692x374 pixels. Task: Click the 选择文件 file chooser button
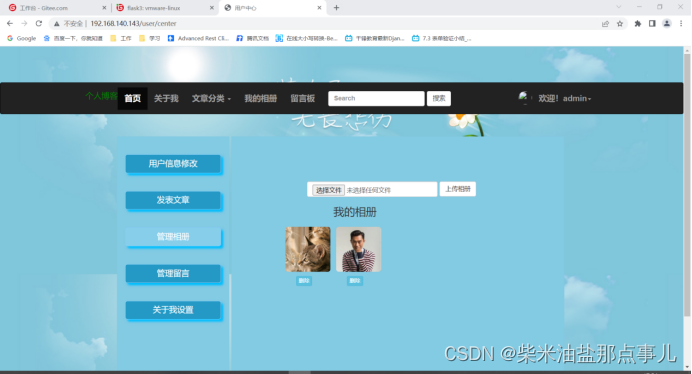[328, 190]
